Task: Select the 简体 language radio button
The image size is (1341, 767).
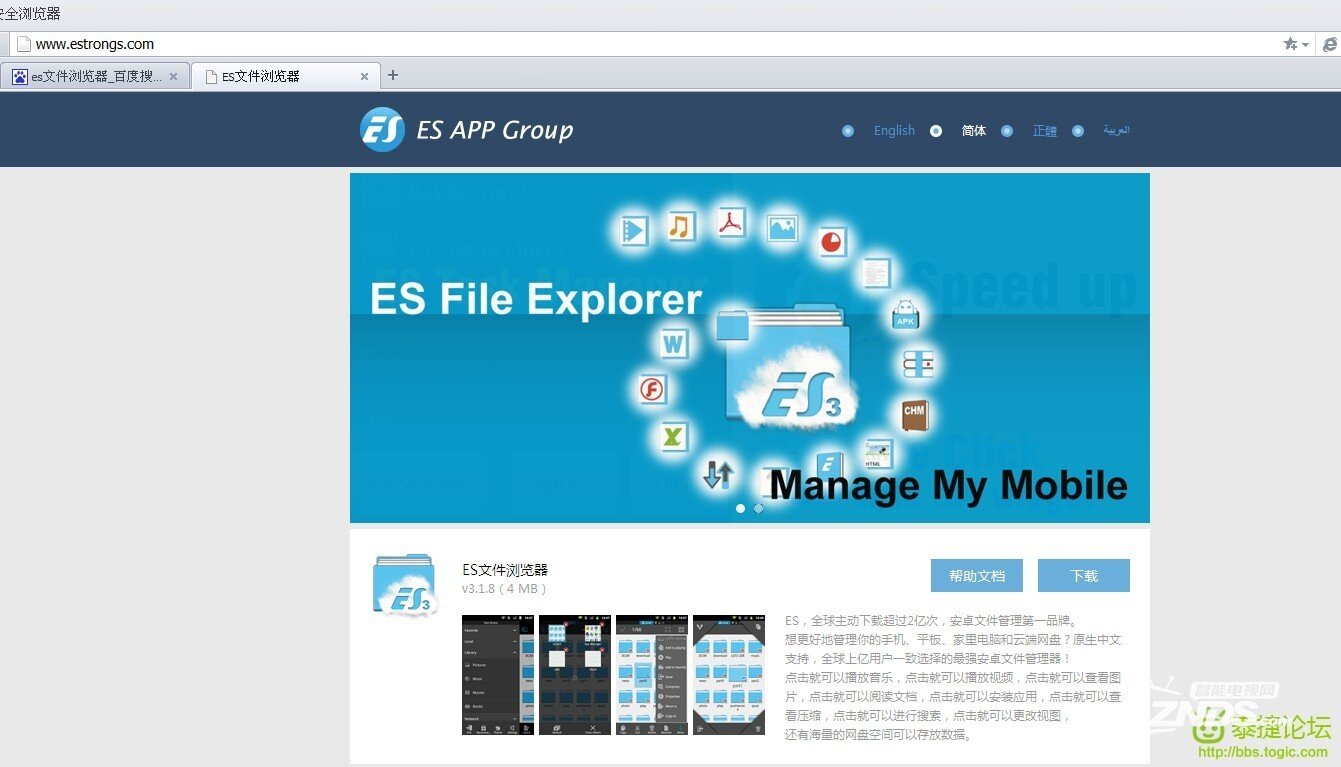Action: tap(936, 131)
